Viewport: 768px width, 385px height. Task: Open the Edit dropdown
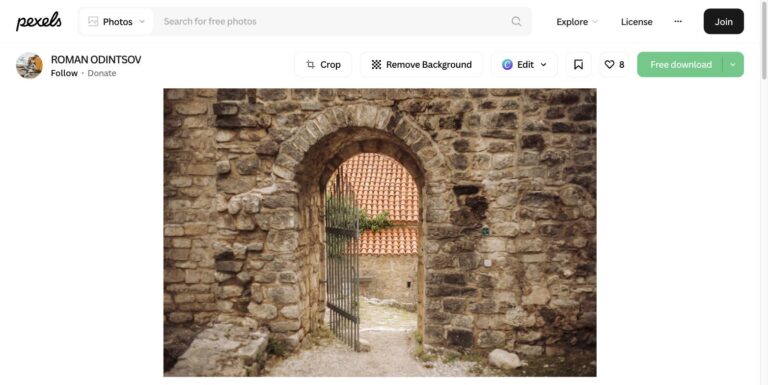point(525,65)
